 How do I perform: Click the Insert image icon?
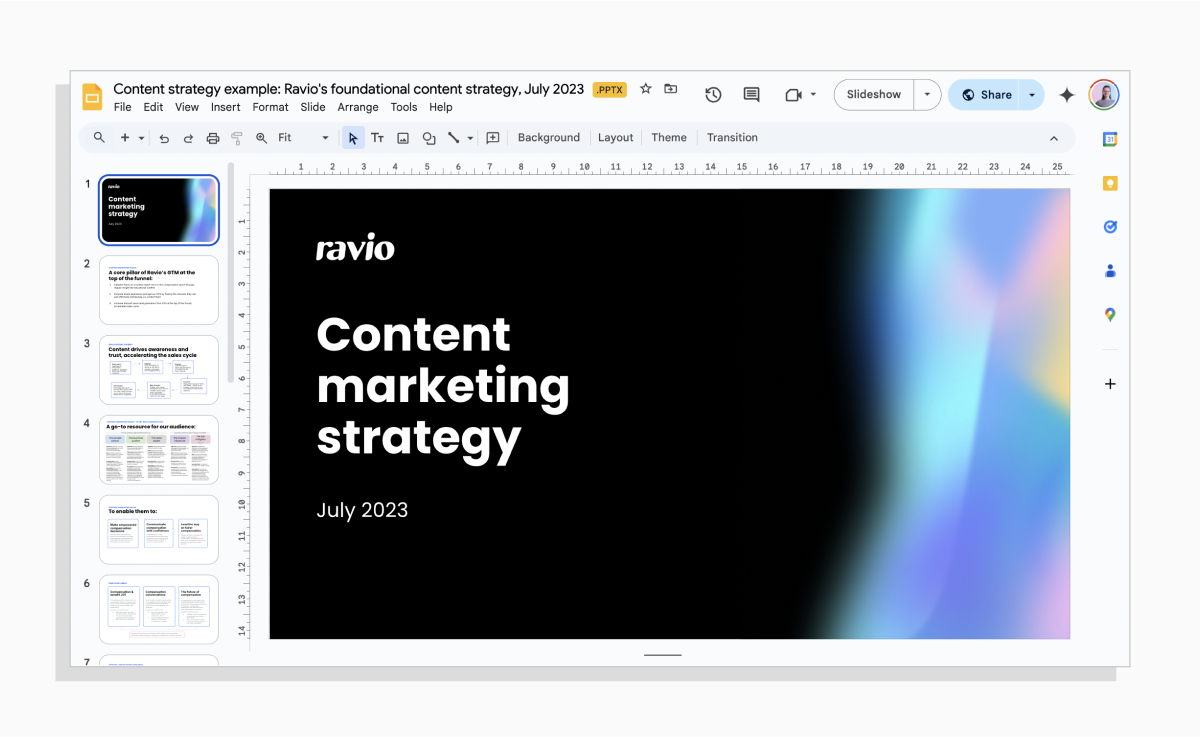click(x=403, y=138)
